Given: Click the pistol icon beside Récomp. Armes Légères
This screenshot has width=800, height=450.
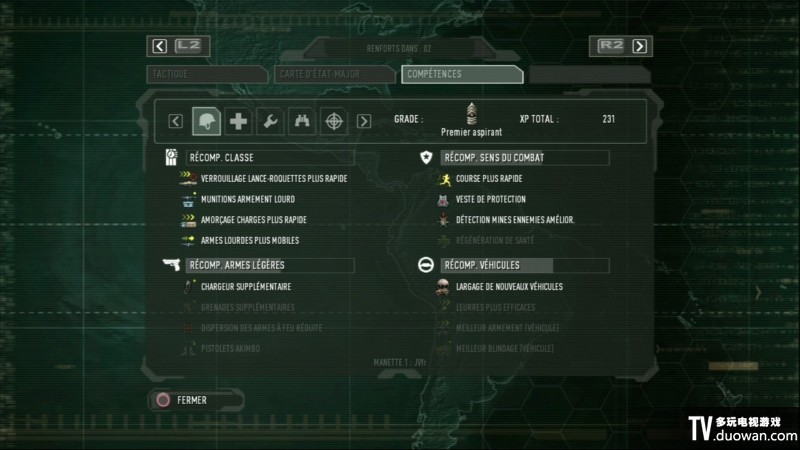Looking at the screenshot, I should pyautogui.click(x=171, y=264).
